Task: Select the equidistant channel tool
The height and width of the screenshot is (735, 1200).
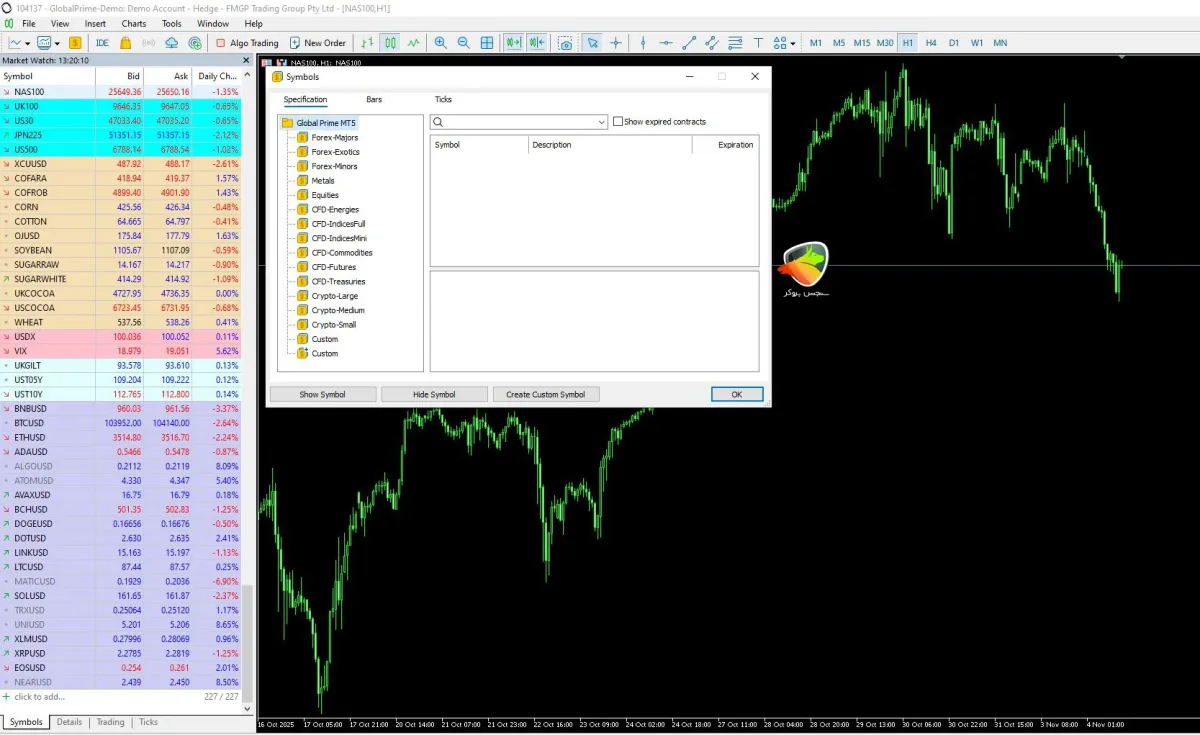Action: [x=712, y=43]
